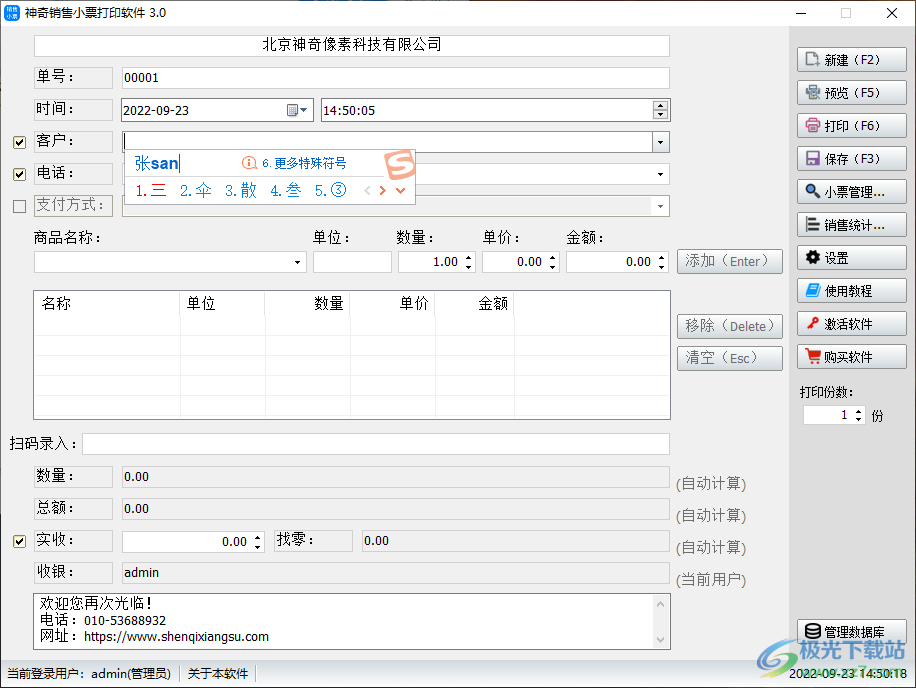Toggle the 客户 customer checkbox
This screenshot has height=688, width=916.
click(19, 142)
